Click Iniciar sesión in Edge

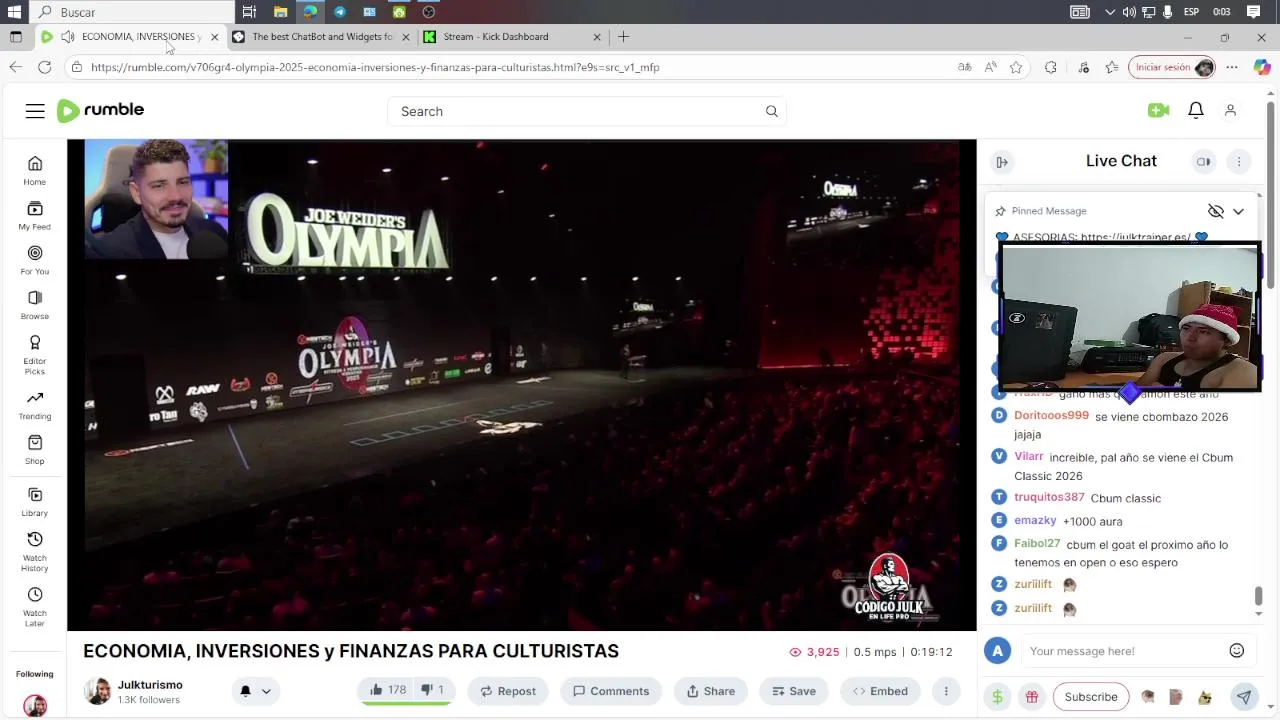click(x=1171, y=67)
